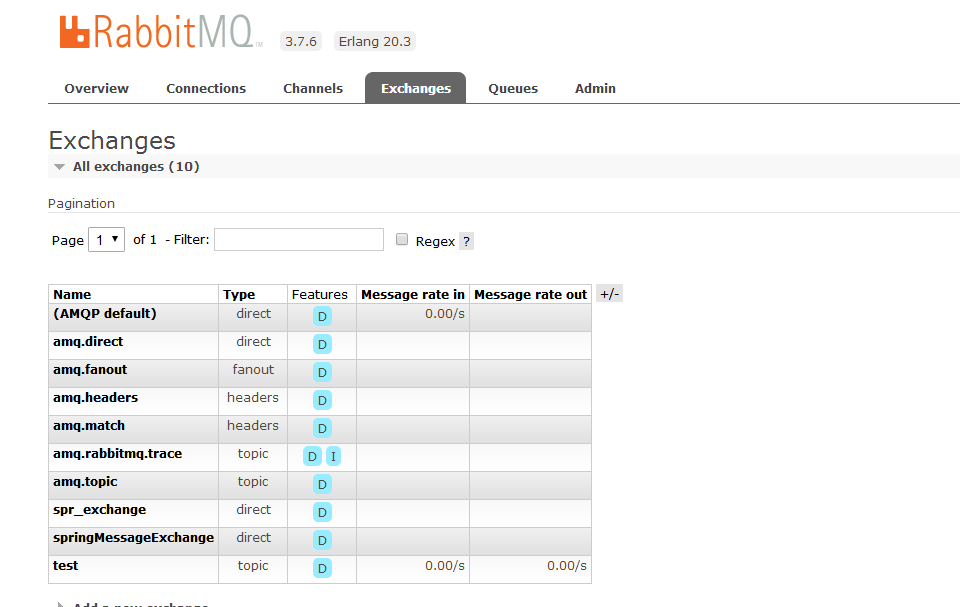
Task: Click the Exchanges page heading
Action: (x=112, y=140)
